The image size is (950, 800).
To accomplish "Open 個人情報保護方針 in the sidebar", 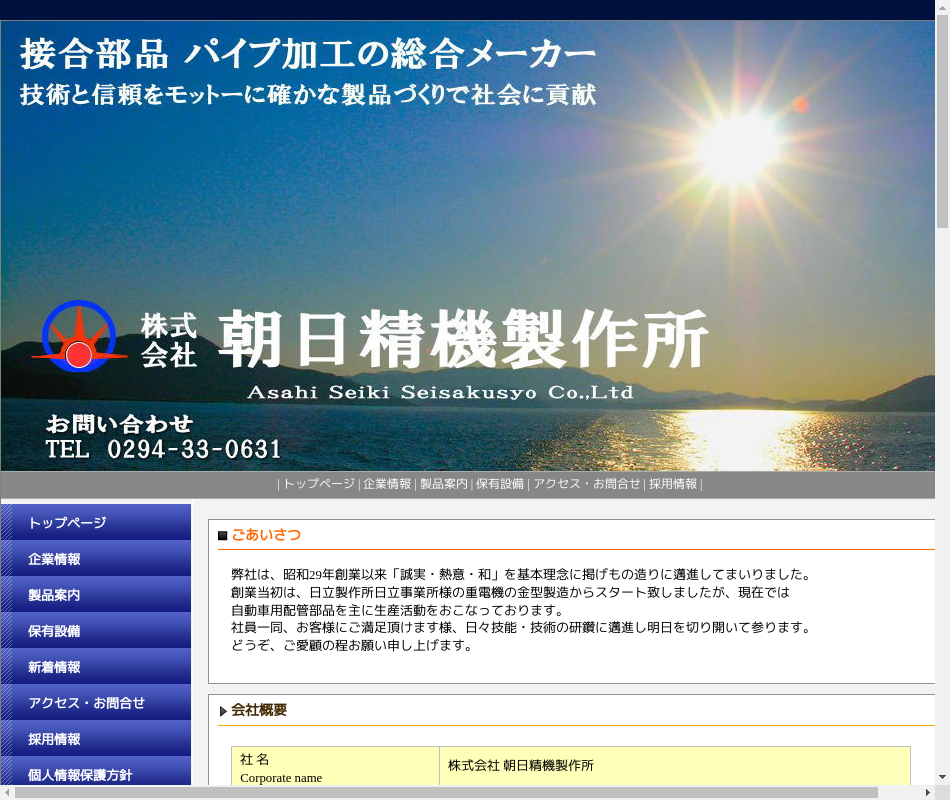I will [x=80, y=774].
